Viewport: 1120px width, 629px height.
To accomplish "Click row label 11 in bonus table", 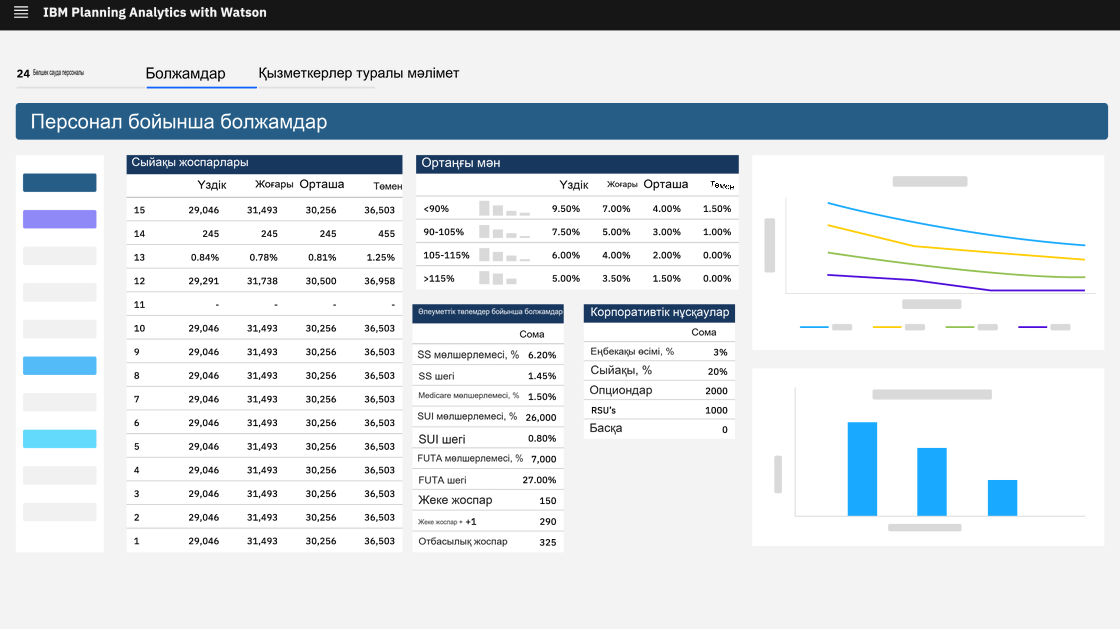I will click(139, 304).
